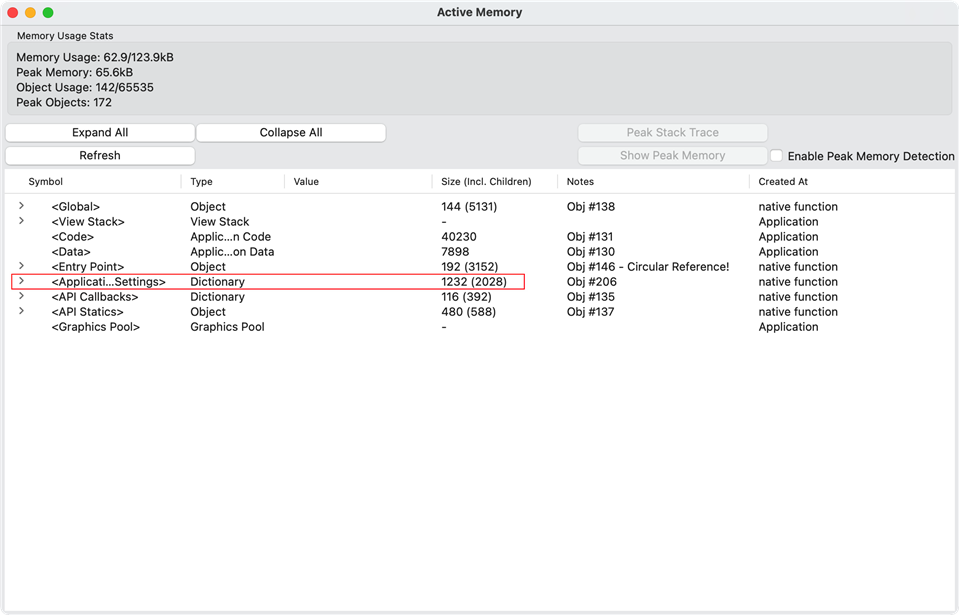
Task: Click the Peak Stack Trace button
Action: point(672,133)
